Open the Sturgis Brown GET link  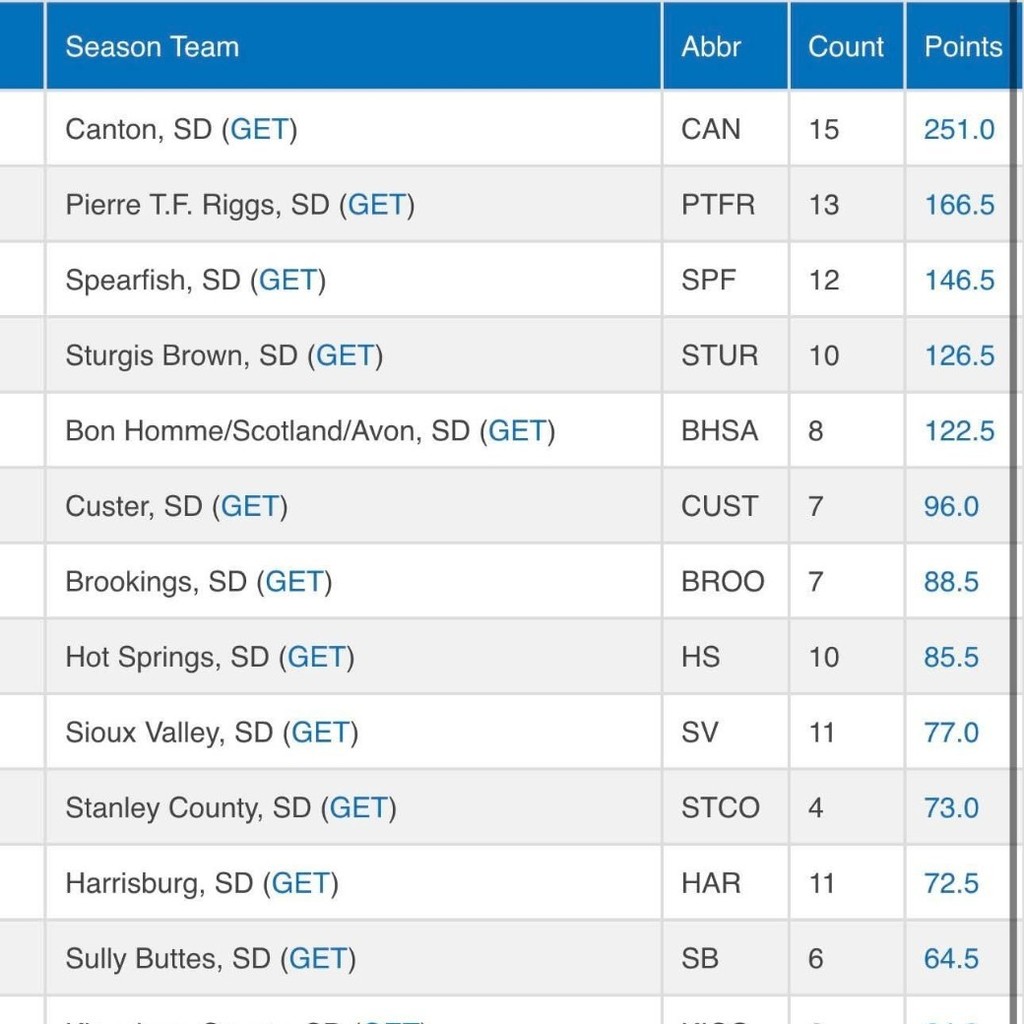tap(345, 355)
